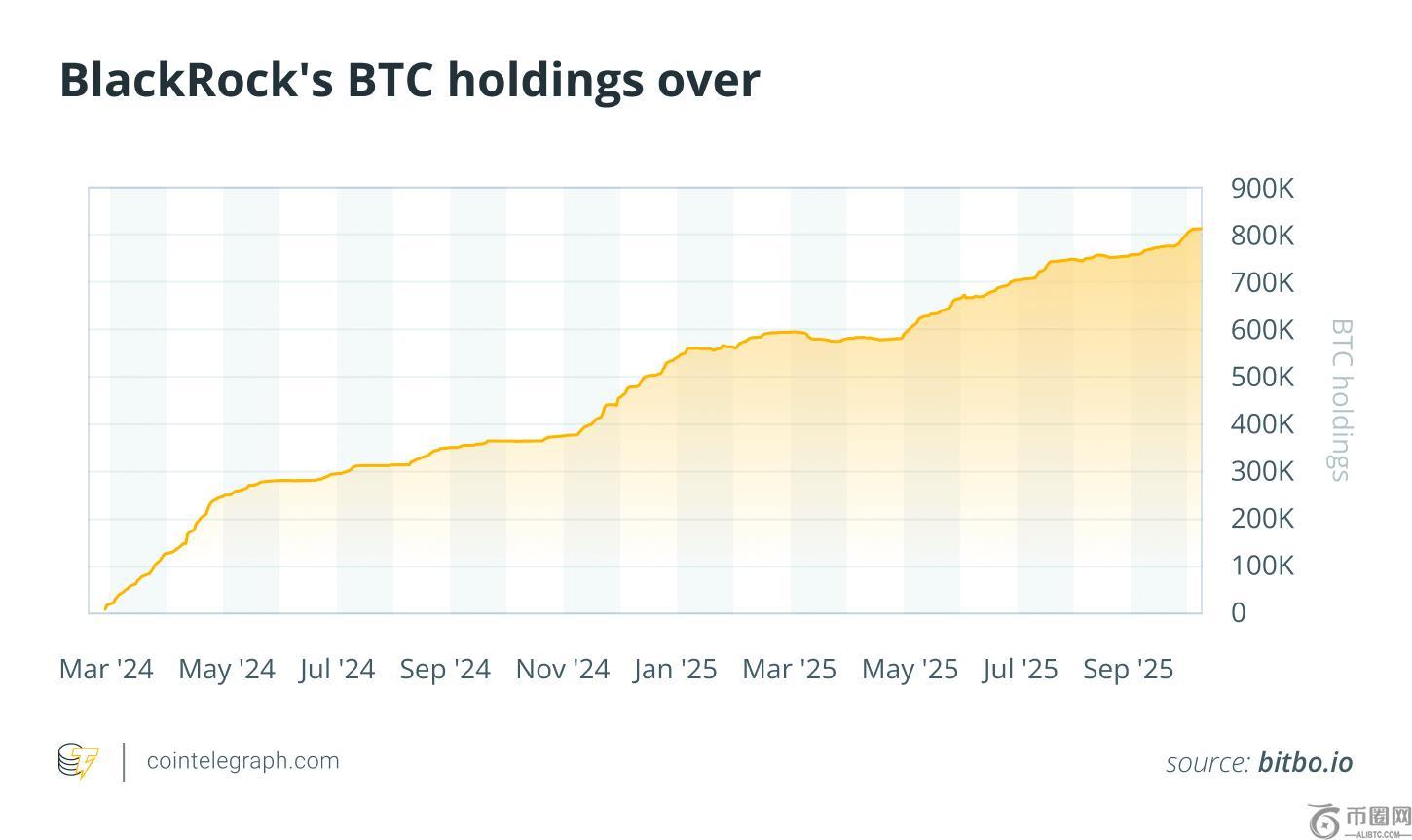Select the Mar '24 x-axis label
Image resolution: width=1412 pixels, height=840 pixels.
click(x=106, y=670)
